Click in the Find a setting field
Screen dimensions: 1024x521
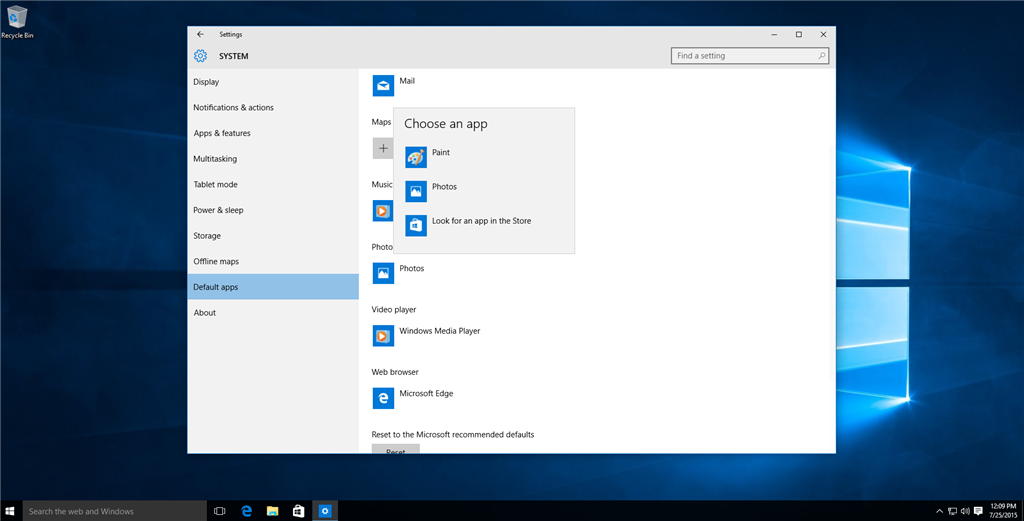coord(750,55)
